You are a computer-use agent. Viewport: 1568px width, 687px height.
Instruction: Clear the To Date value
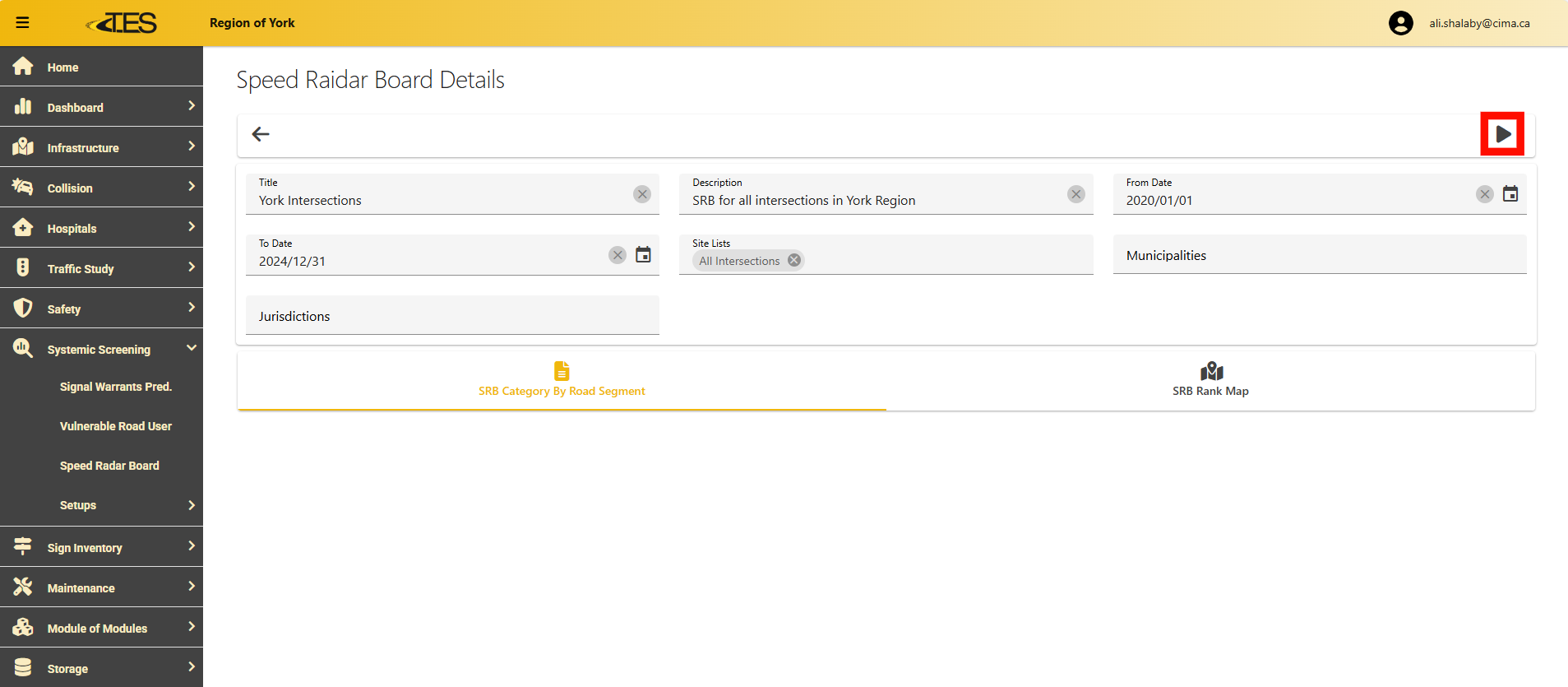pyautogui.click(x=617, y=255)
